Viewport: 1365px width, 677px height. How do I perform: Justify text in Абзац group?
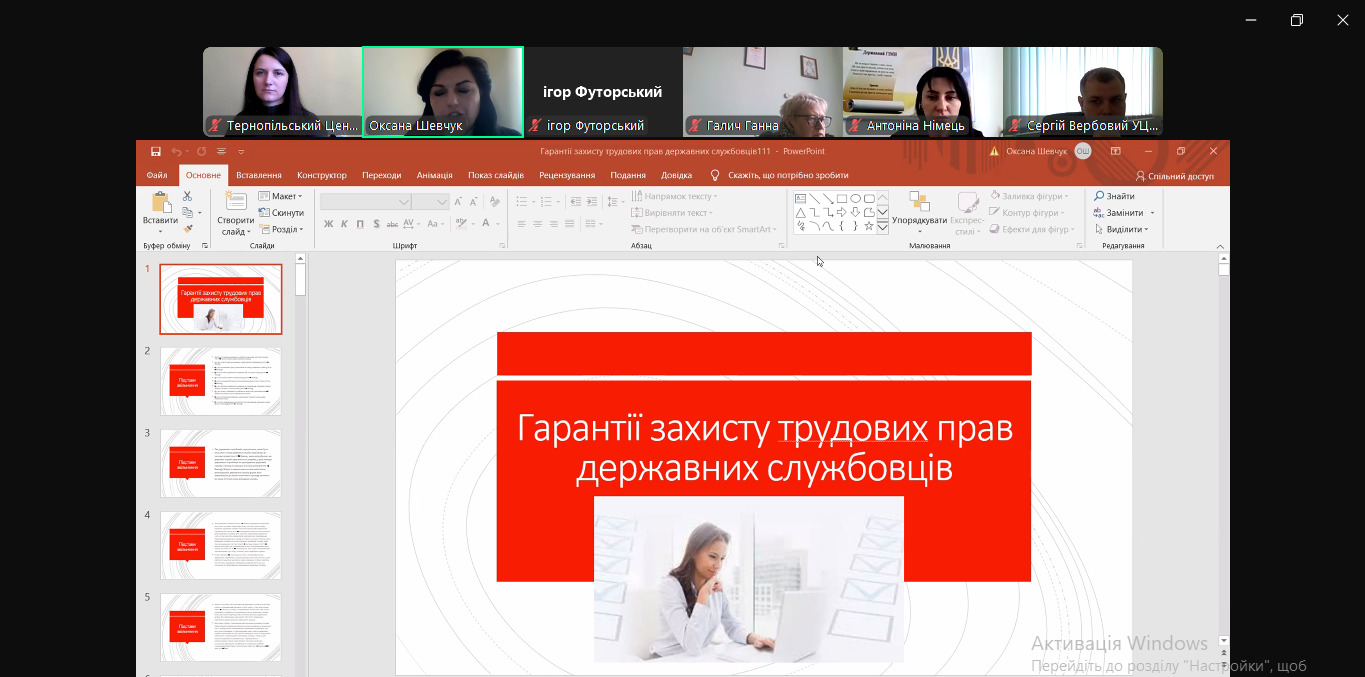coord(569,224)
